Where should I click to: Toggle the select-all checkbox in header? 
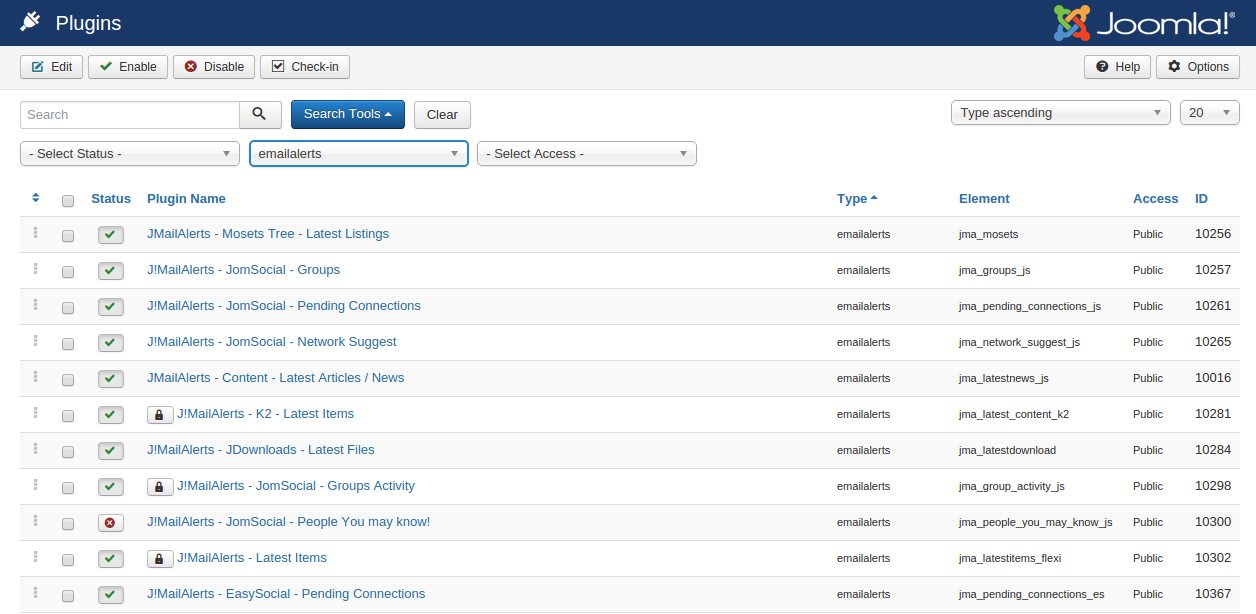pos(68,201)
